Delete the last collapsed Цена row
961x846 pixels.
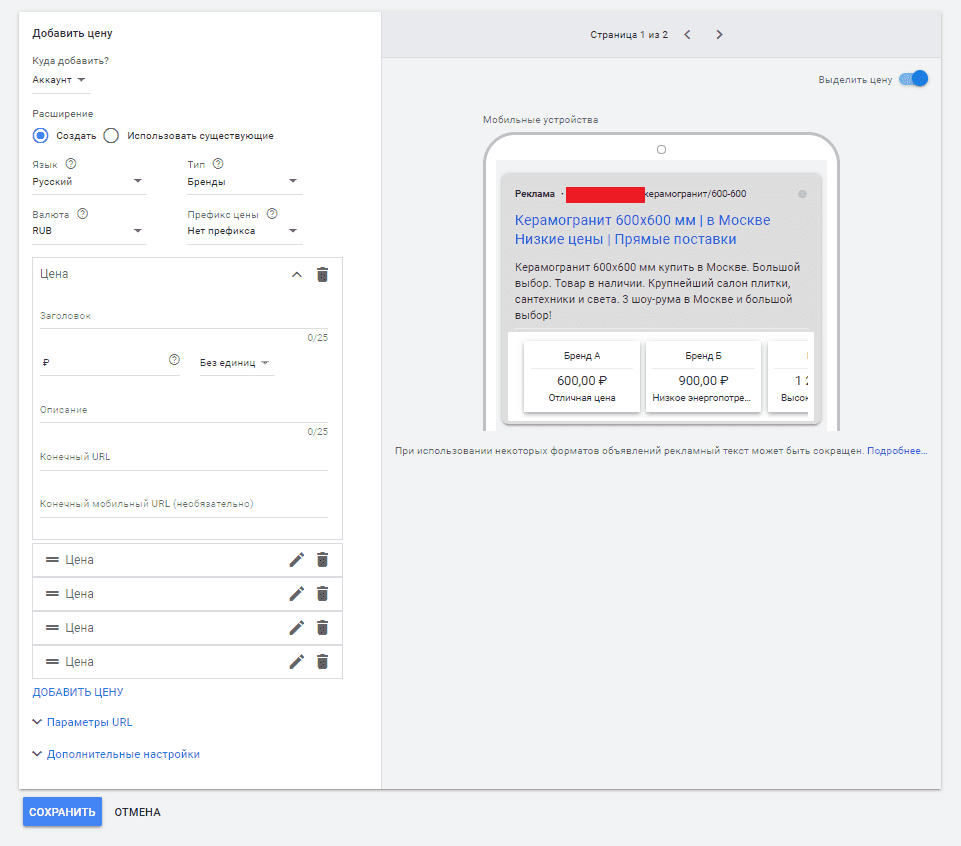(322, 661)
